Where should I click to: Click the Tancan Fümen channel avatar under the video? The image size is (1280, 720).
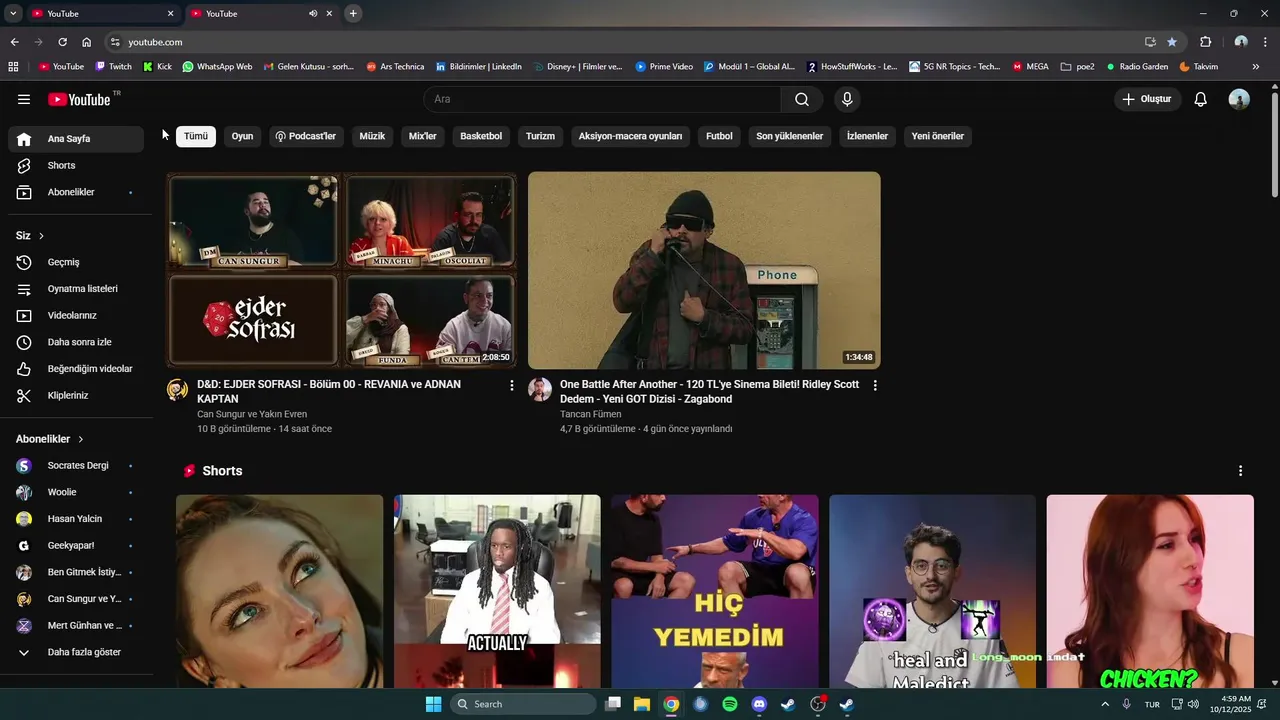(540, 390)
